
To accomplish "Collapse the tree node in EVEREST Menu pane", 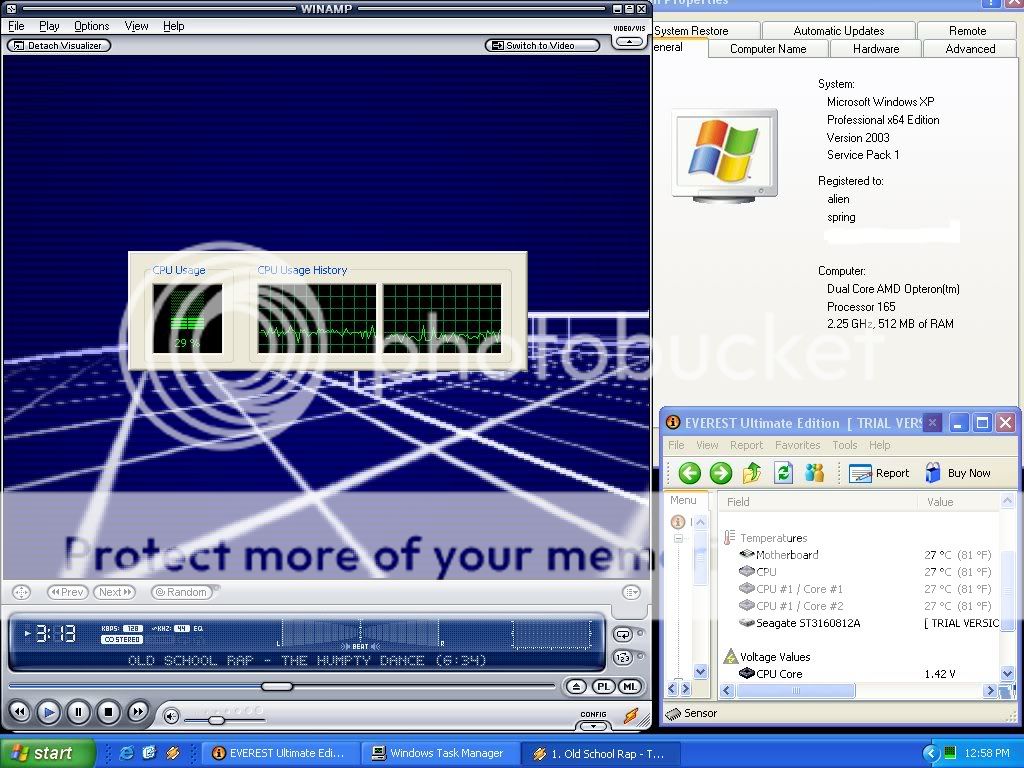I will (678, 538).
